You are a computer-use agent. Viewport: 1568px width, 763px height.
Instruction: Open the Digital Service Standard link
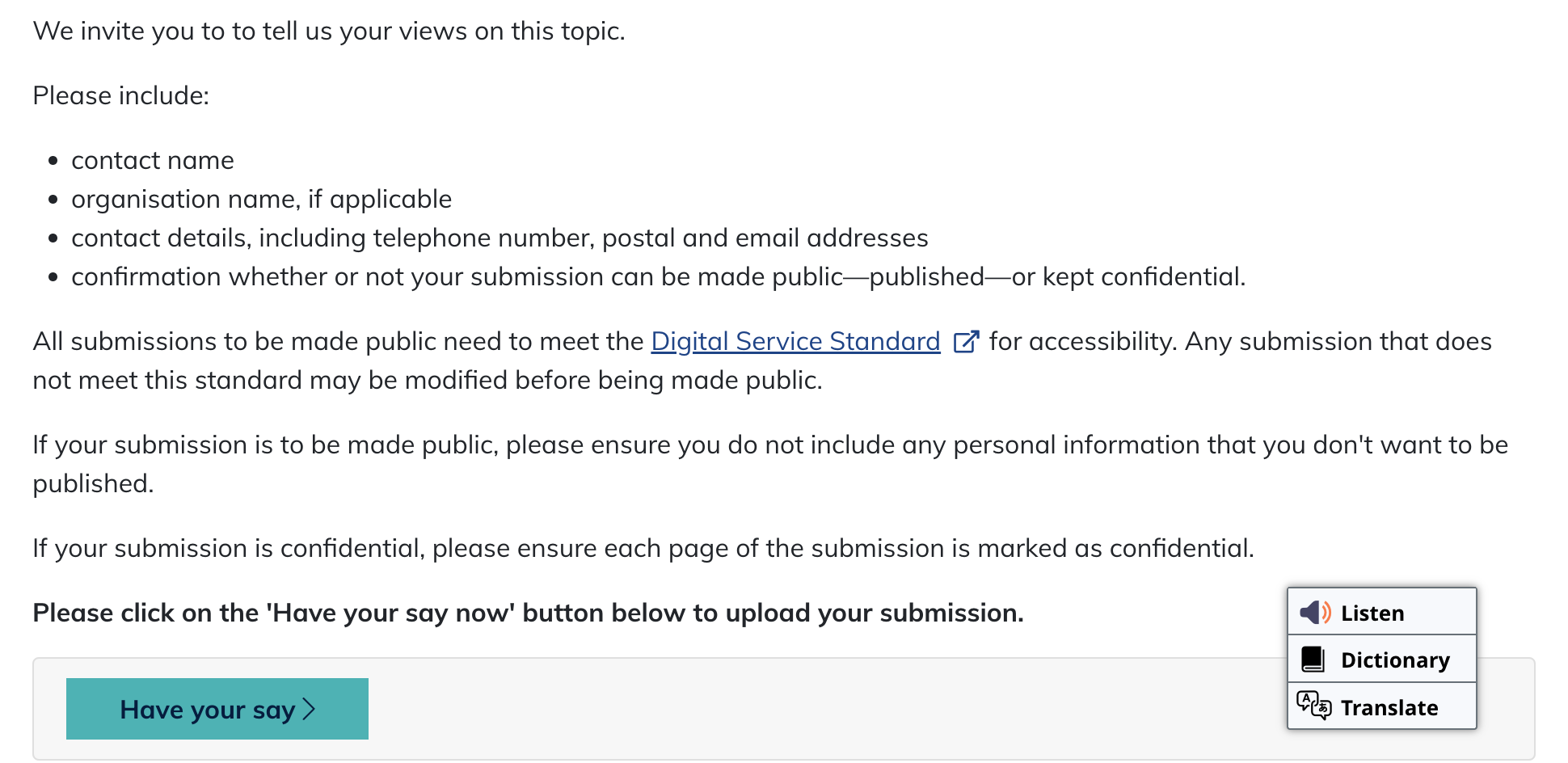795,342
